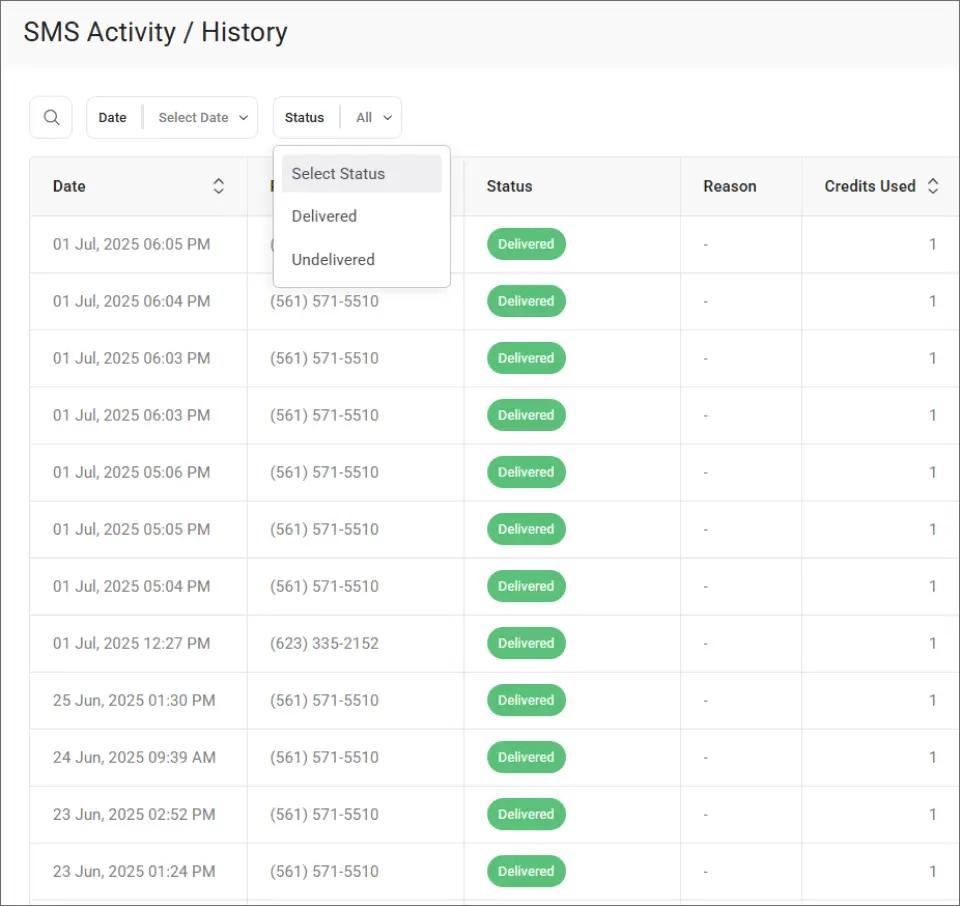Choose the Select Status option
The height and width of the screenshot is (906, 960).
click(338, 173)
